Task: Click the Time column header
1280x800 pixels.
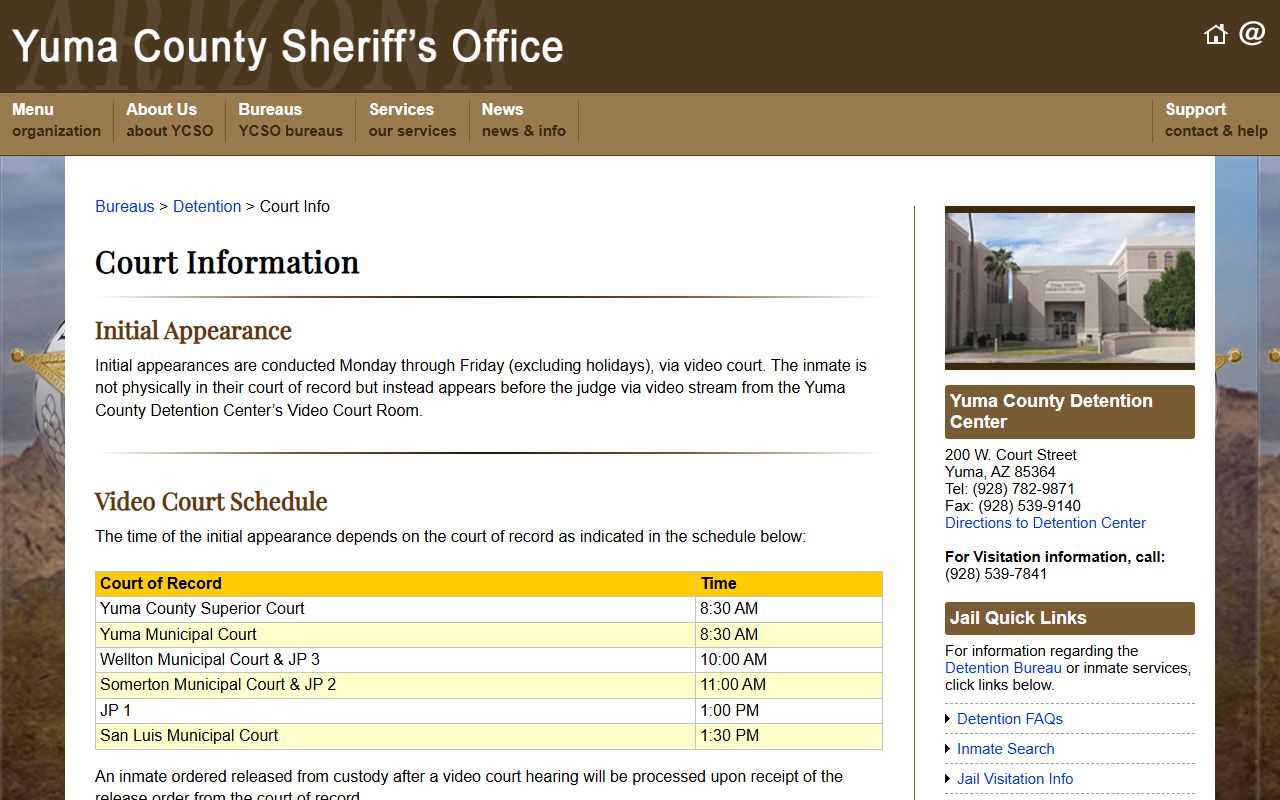Action: (789, 584)
